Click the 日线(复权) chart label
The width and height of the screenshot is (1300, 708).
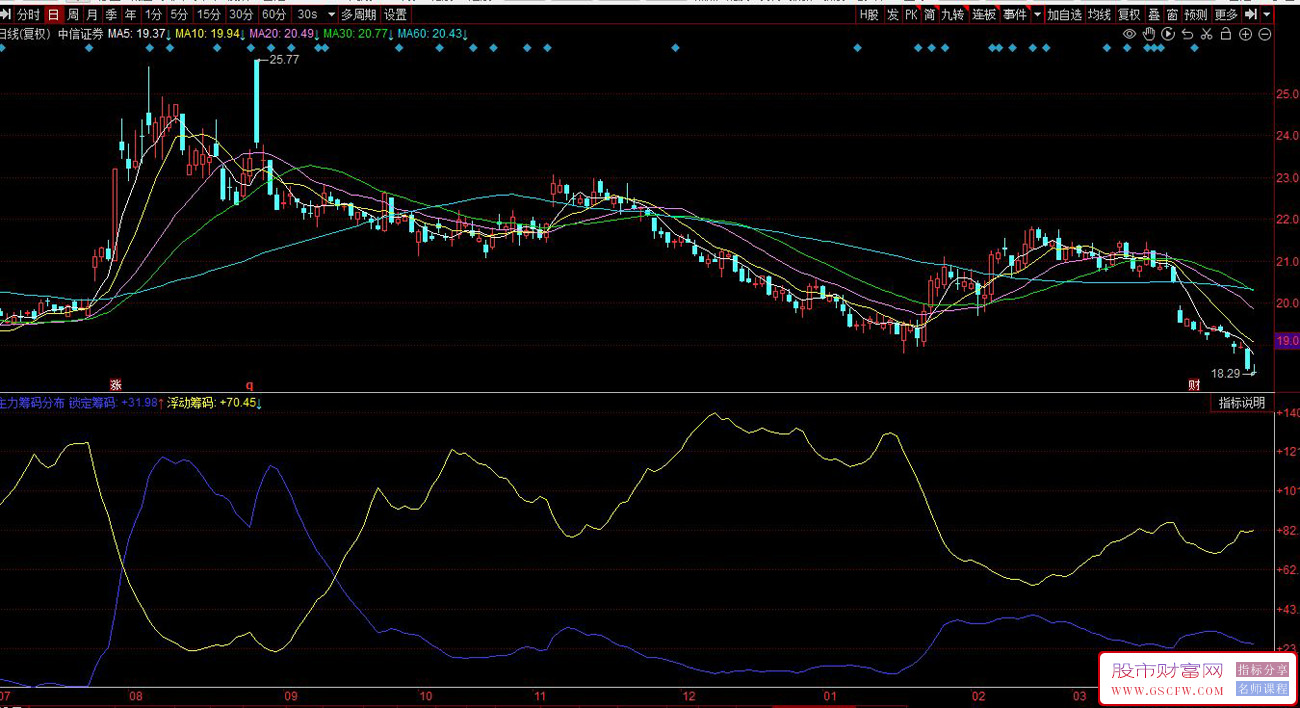point(27,34)
